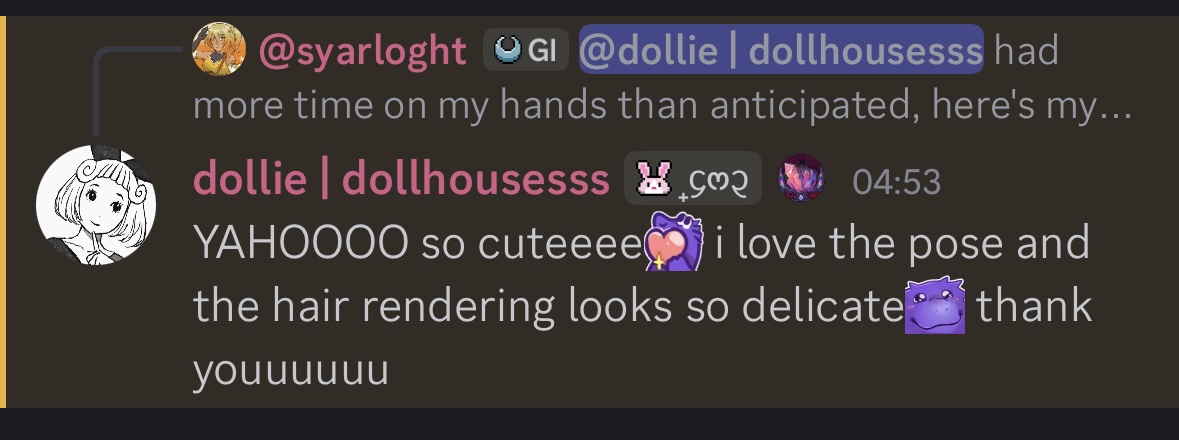This screenshot has width=1179, height=440.
Task: Click the blushing purple dragon emoji
Action: (x=935, y=305)
